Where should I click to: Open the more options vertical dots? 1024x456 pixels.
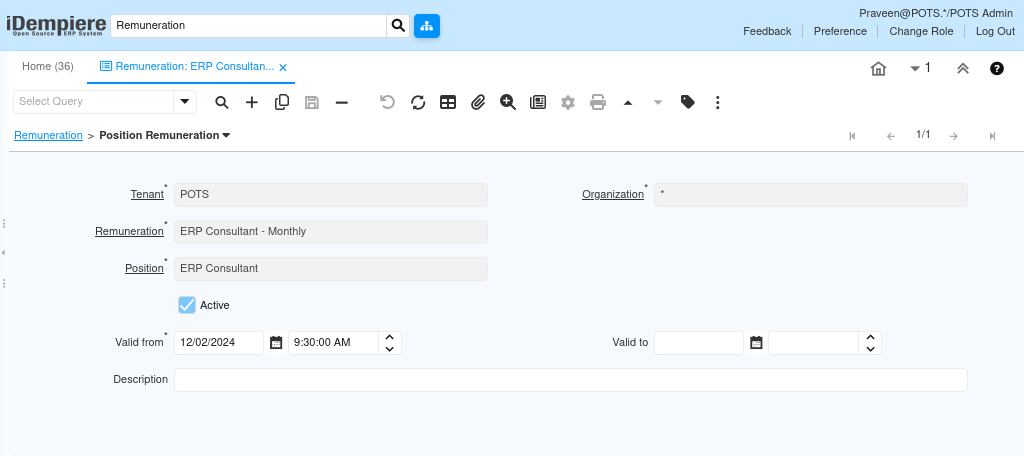[718, 102]
